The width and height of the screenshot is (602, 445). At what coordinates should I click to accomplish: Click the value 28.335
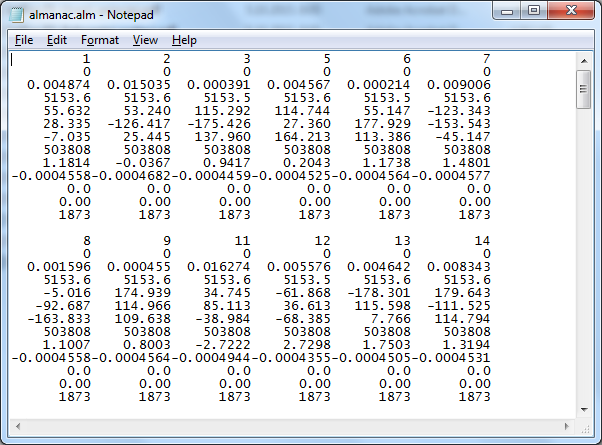pyautogui.click(x=67, y=124)
